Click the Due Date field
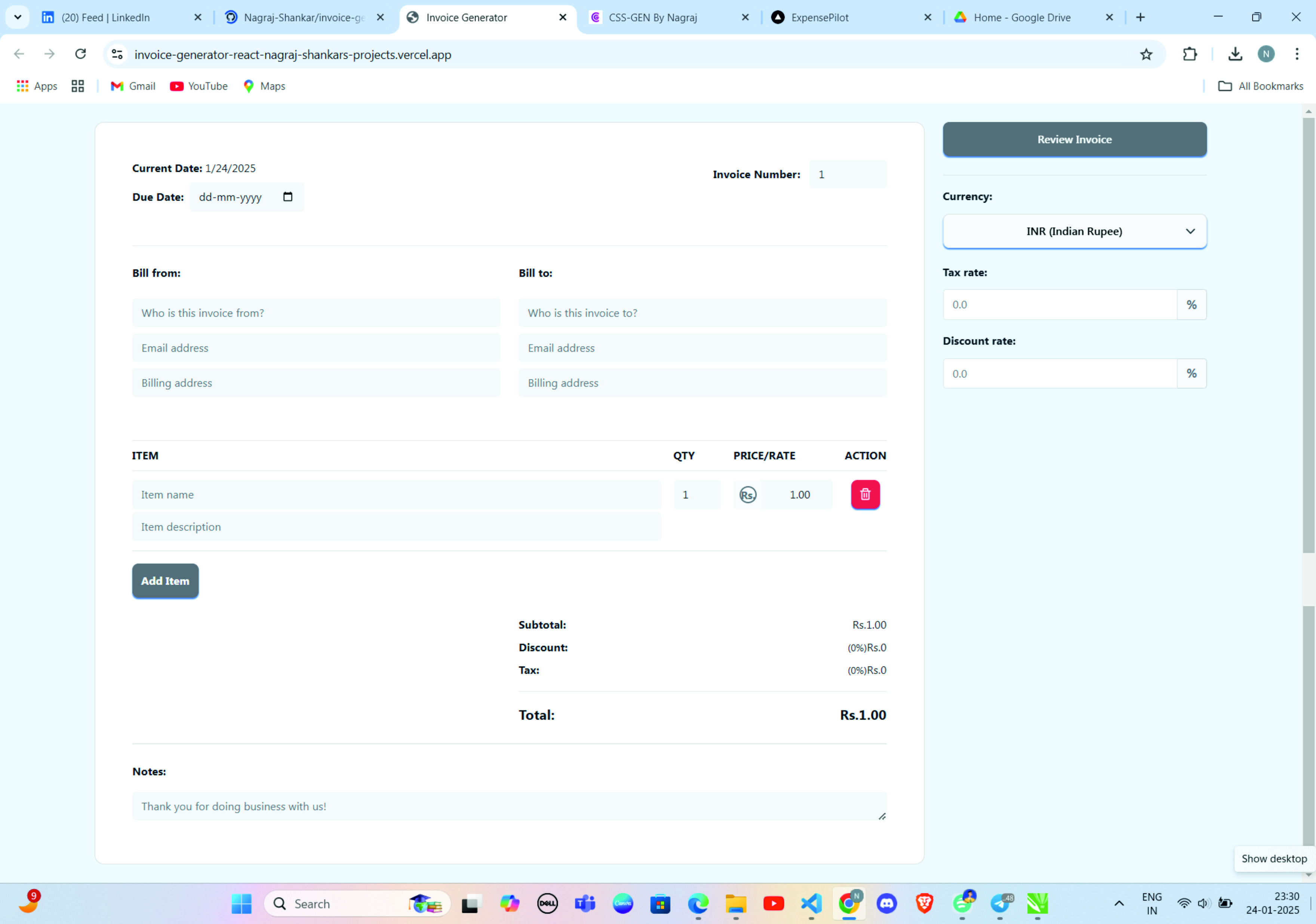Screen dimensions: 1316x924 (247, 197)
